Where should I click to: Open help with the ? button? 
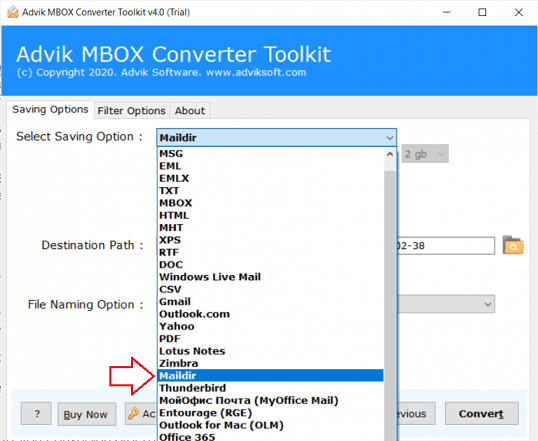pyautogui.click(x=36, y=414)
